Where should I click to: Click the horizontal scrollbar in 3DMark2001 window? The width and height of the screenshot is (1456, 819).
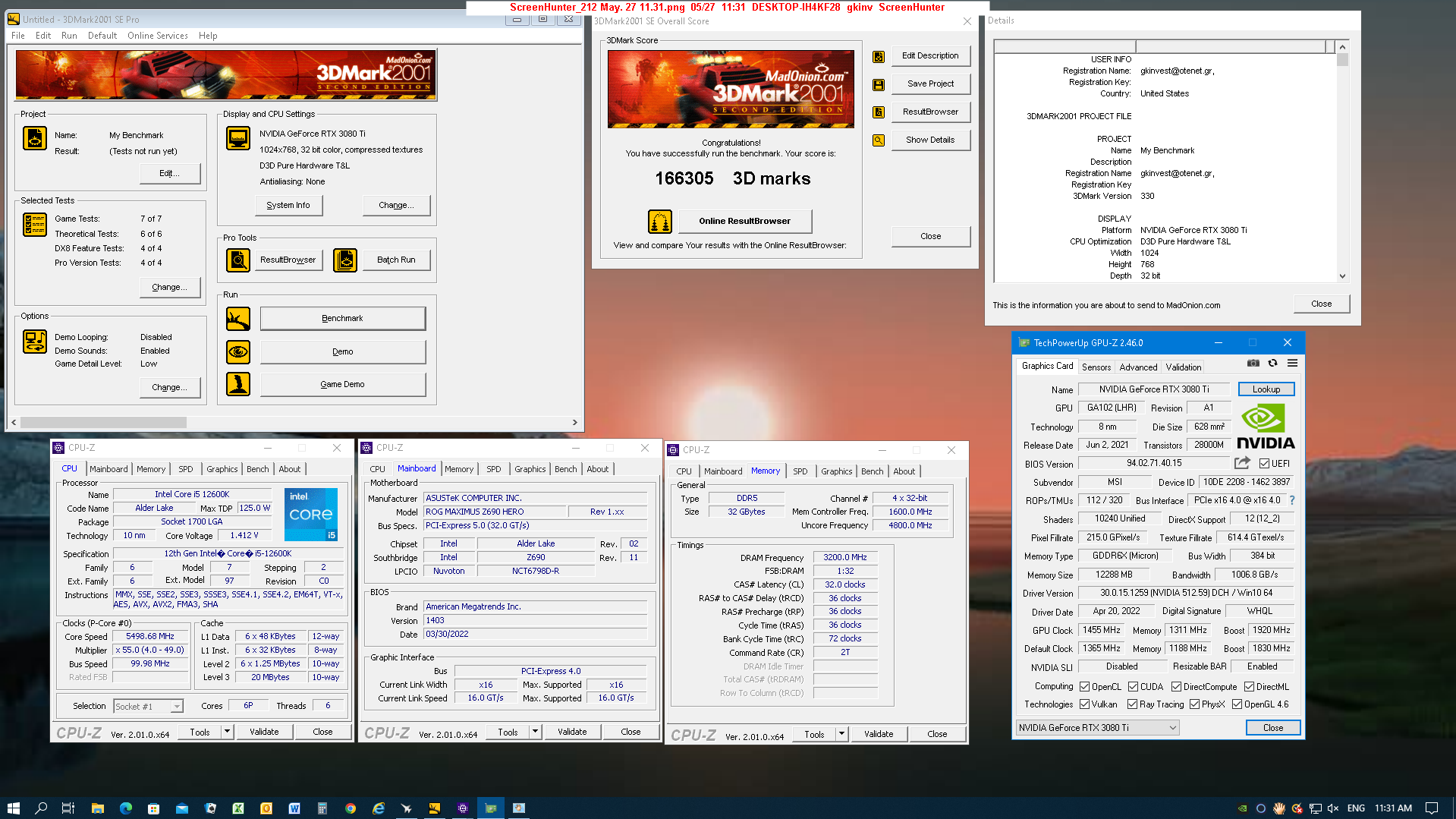pos(294,423)
